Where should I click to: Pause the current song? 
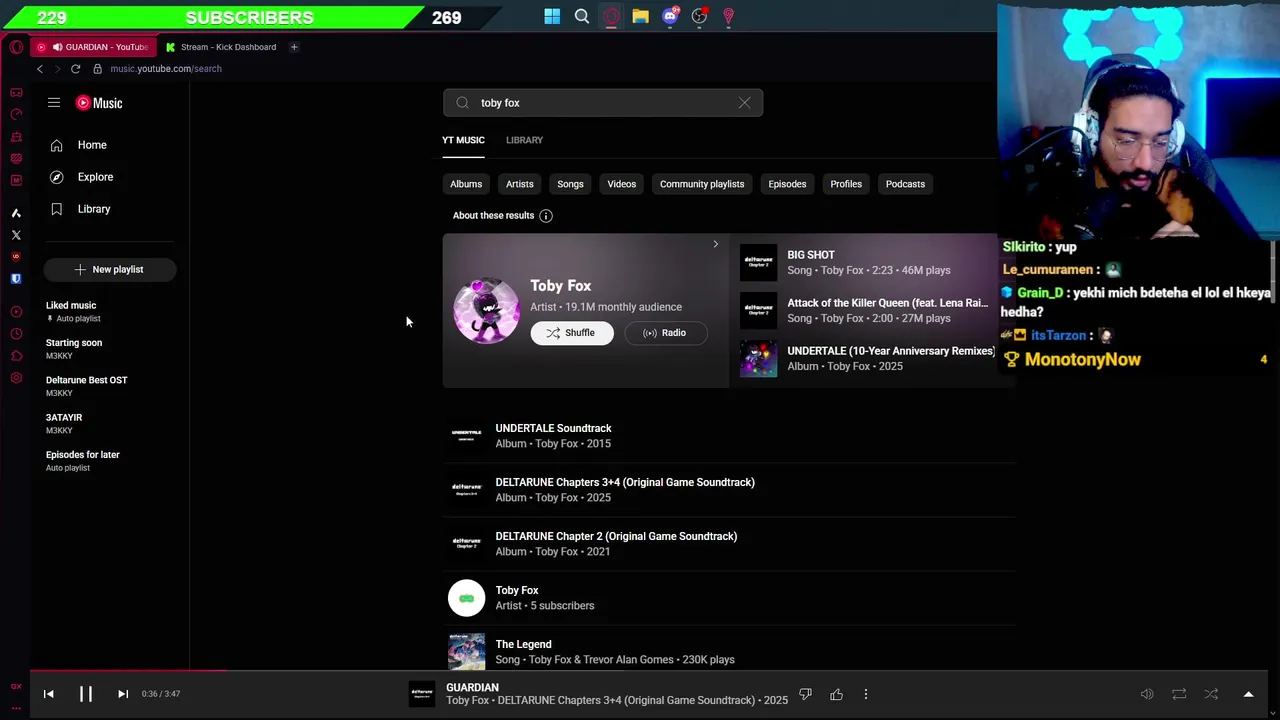[x=86, y=694]
